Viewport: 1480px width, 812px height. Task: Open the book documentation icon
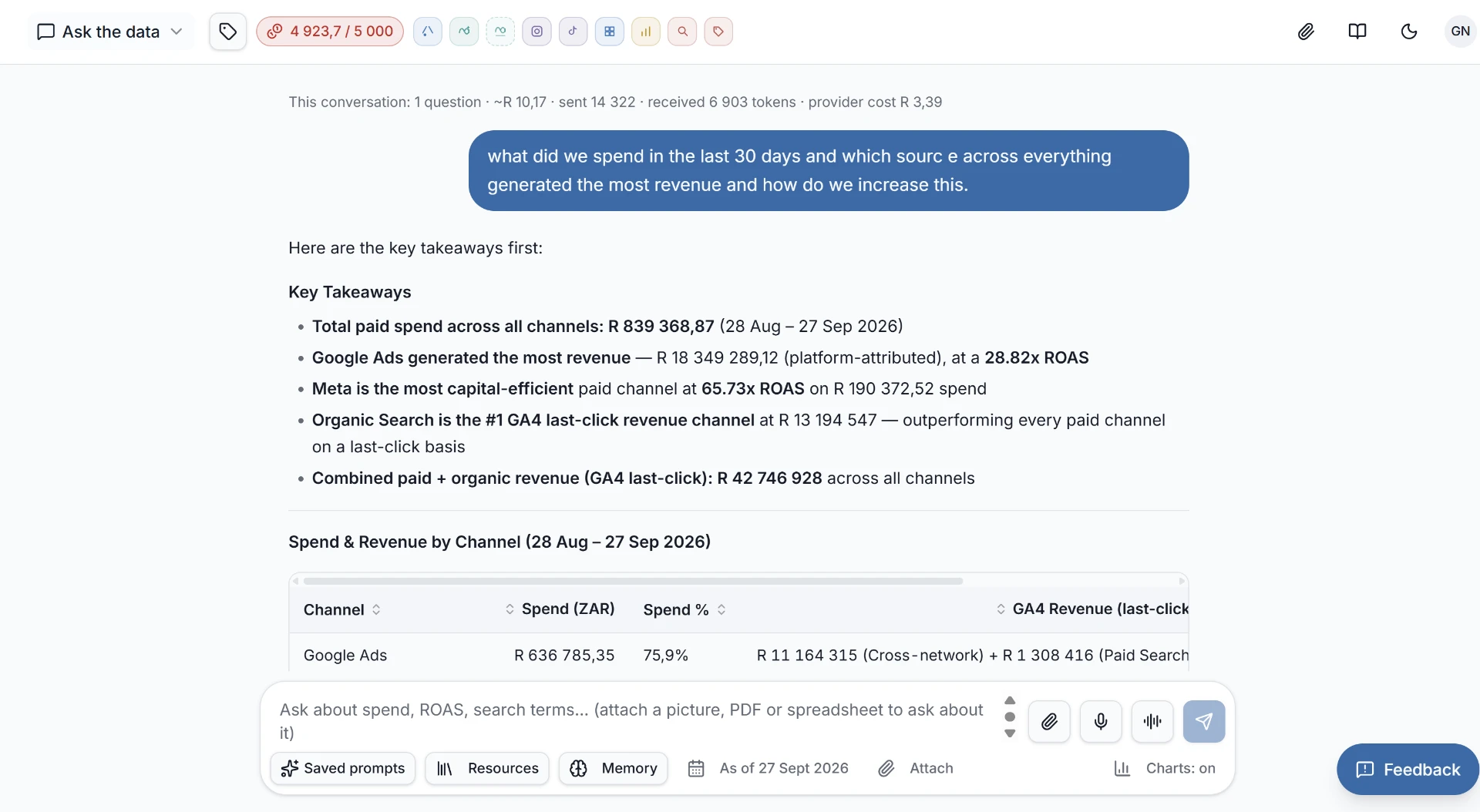(x=1357, y=32)
